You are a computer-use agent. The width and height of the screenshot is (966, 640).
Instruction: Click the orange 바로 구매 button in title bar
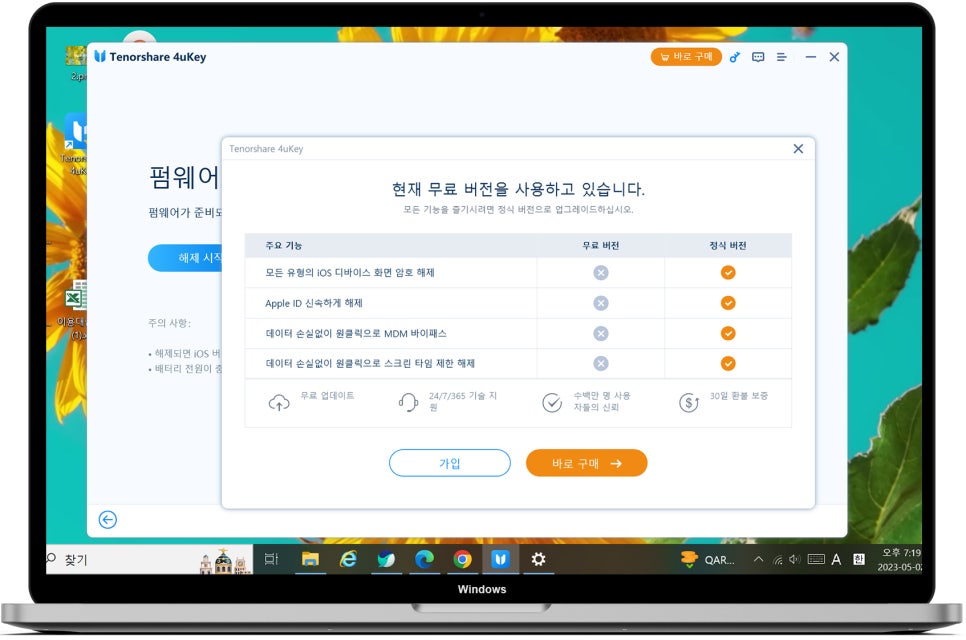click(686, 57)
